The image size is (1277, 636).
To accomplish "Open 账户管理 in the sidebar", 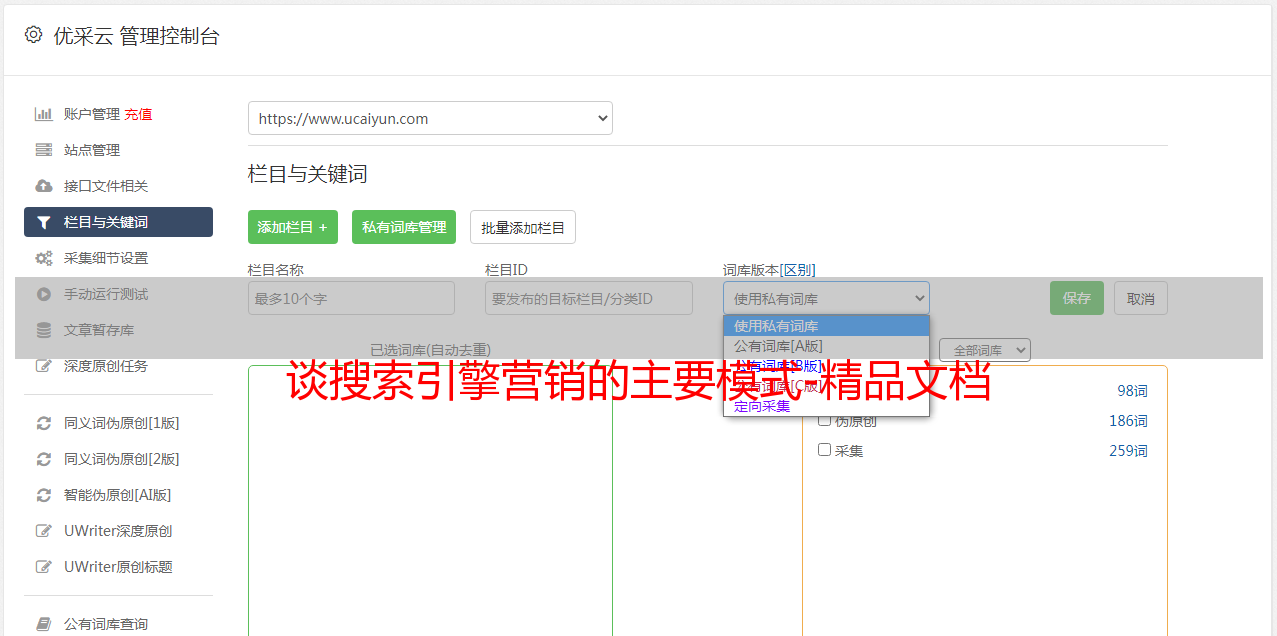I will pyautogui.click(x=92, y=114).
